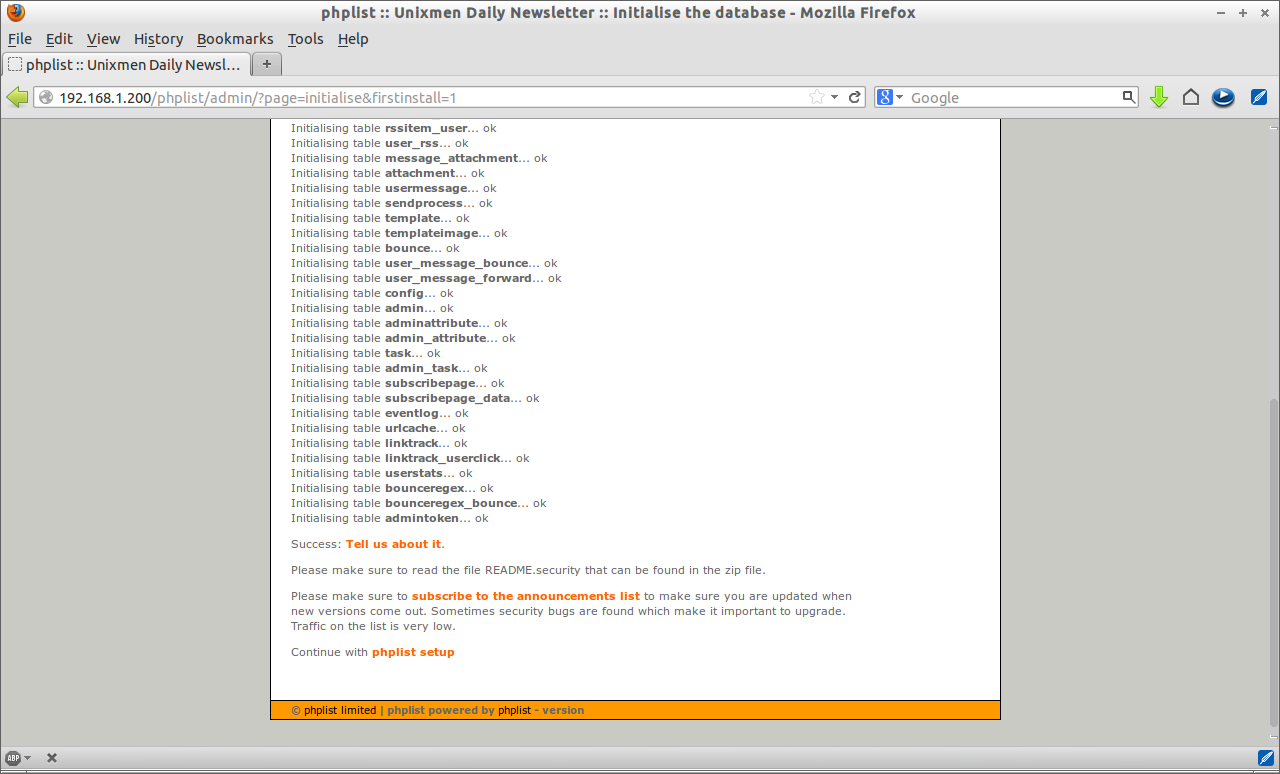Open the Edit menu
This screenshot has width=1280, height=774.
click(59, 39)
